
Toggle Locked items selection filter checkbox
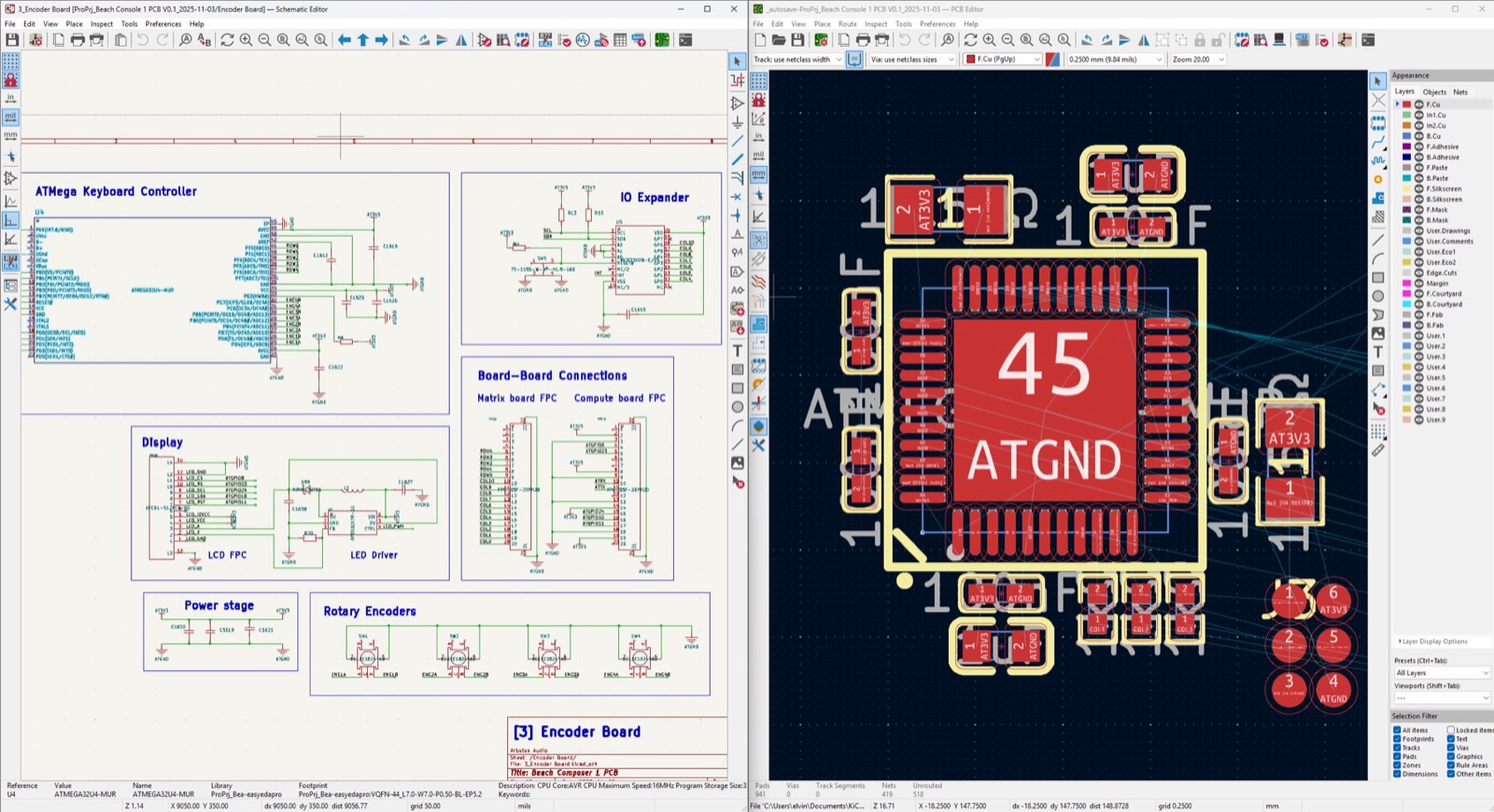pos(1451,730)
